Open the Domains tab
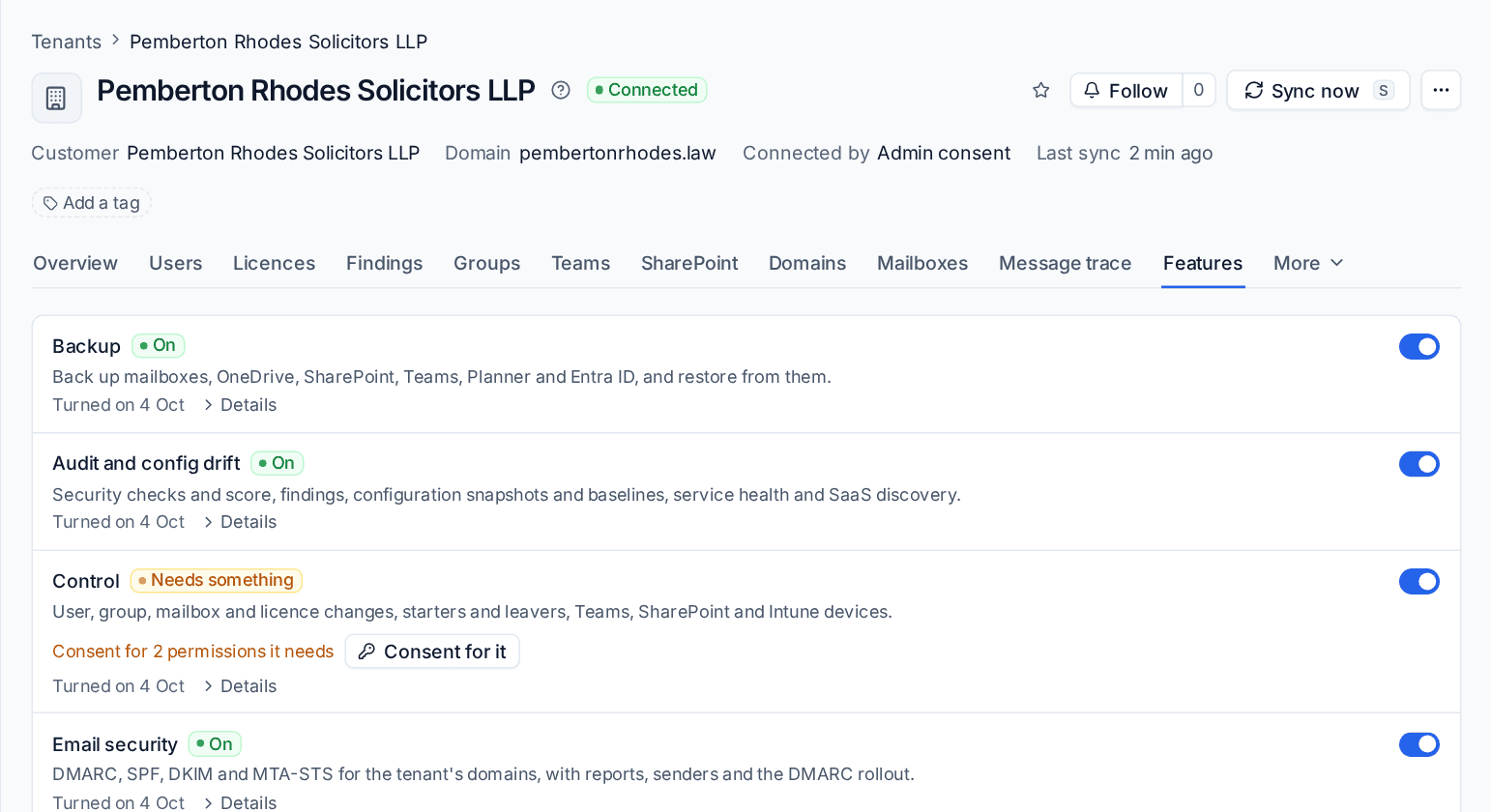 807,263
